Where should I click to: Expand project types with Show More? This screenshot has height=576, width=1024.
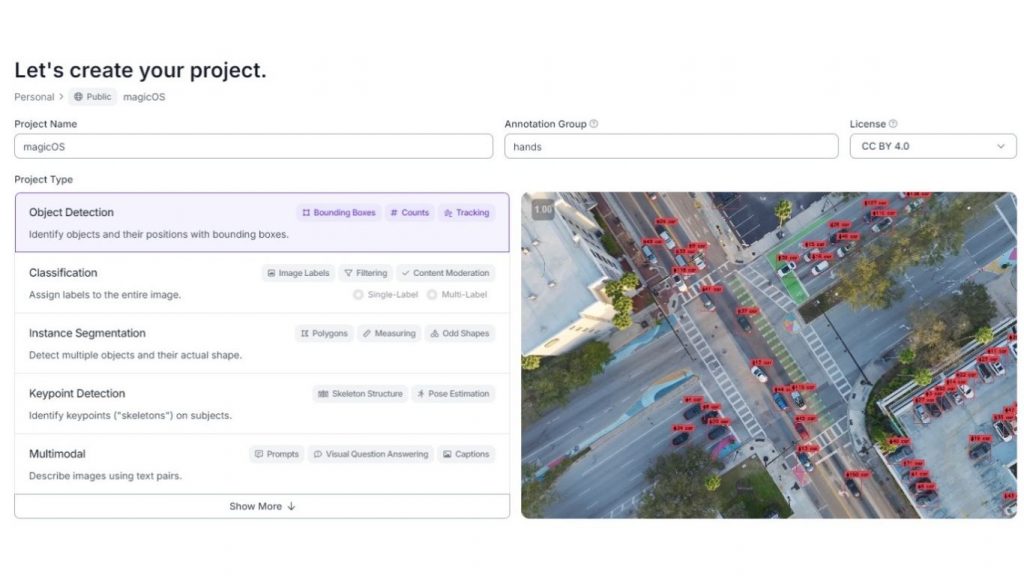(x=262, y=506)
